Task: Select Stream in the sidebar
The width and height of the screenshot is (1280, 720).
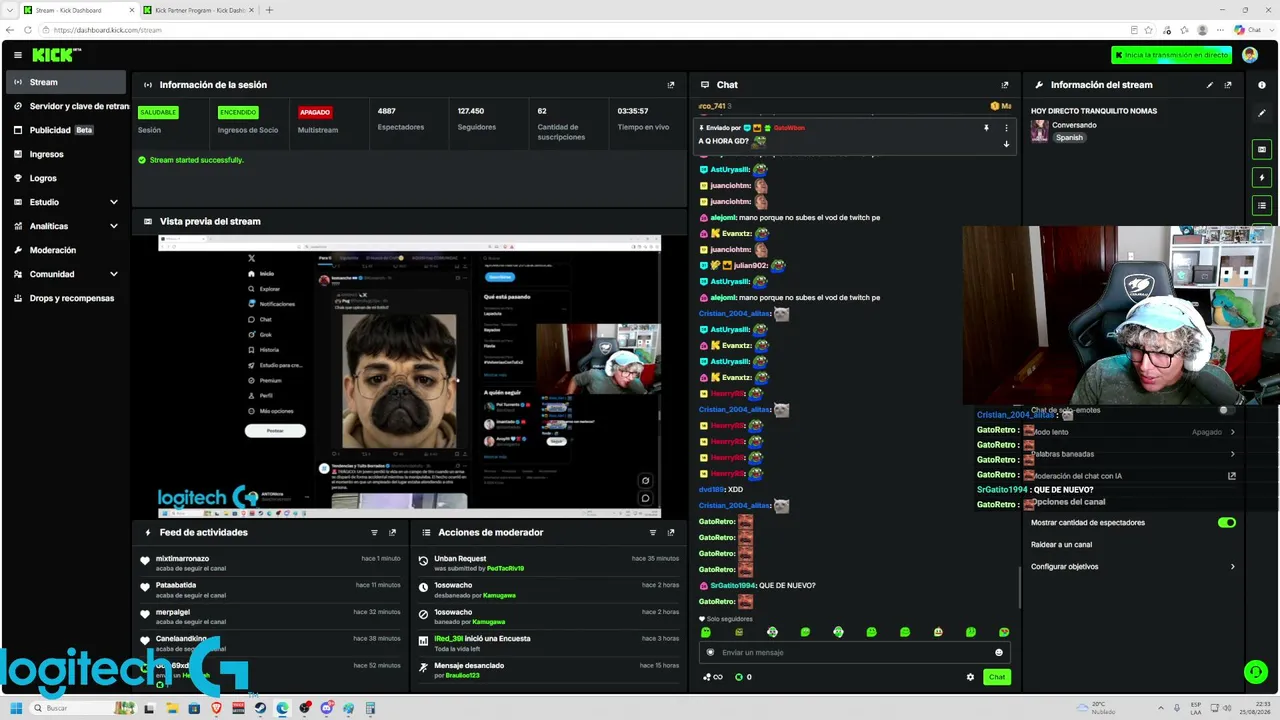Action: point(66,82)
